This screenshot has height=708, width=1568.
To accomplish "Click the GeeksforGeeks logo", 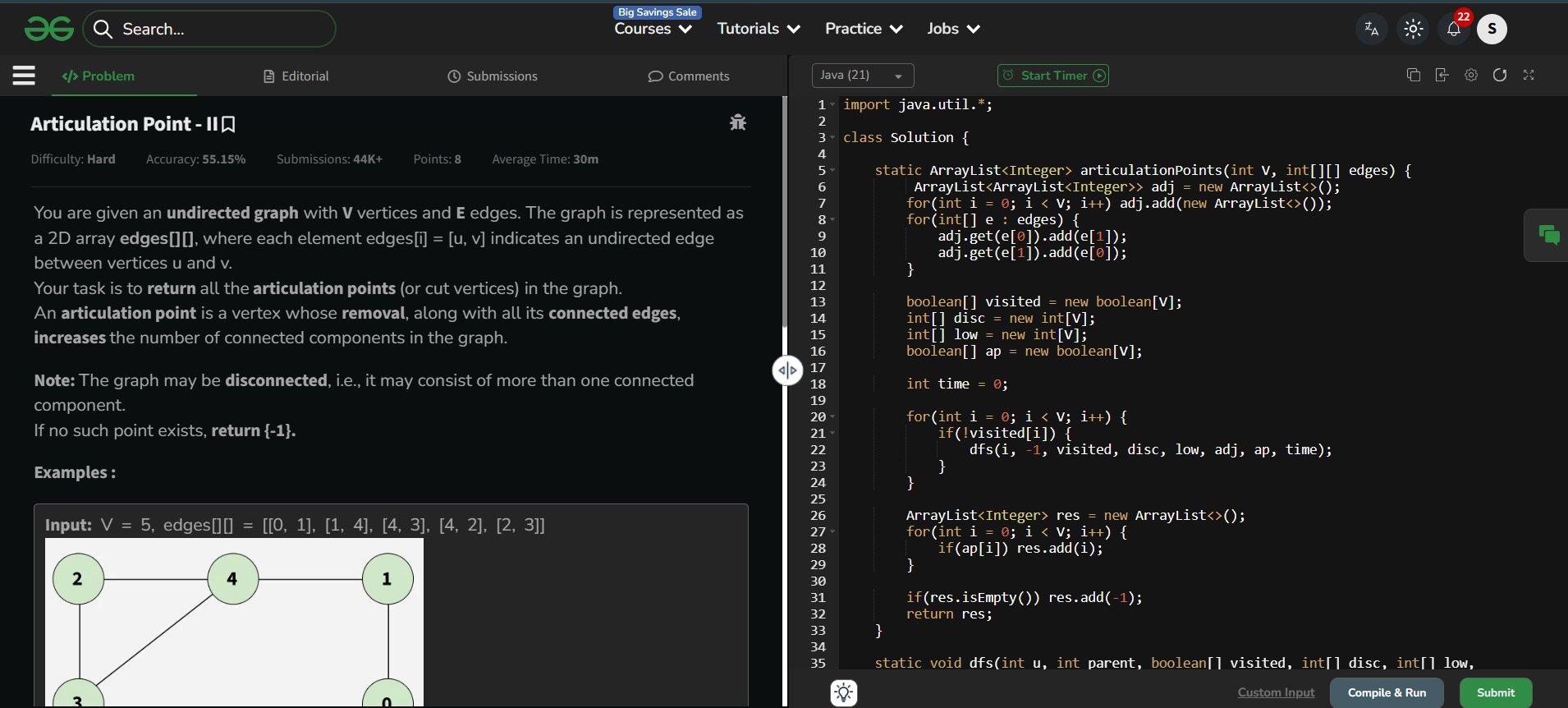I will [49, 30].
